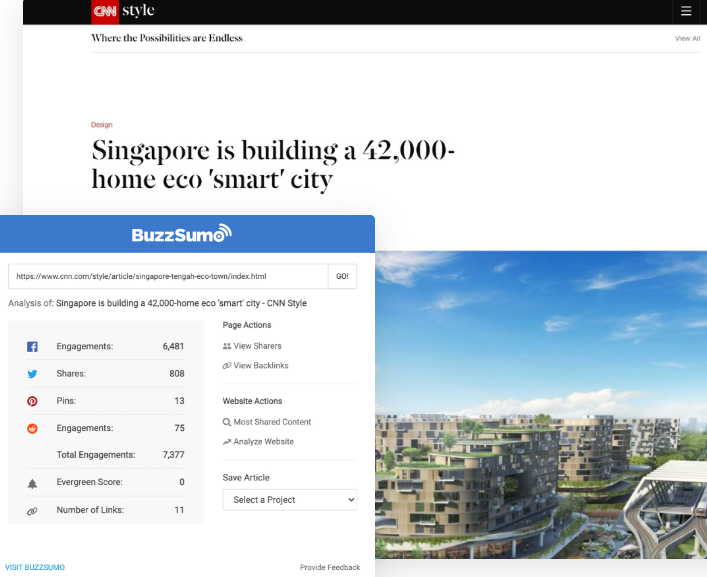This screenshot has width=707, height=577.
Task: Click View All link at top right
Action: (687, 39)
